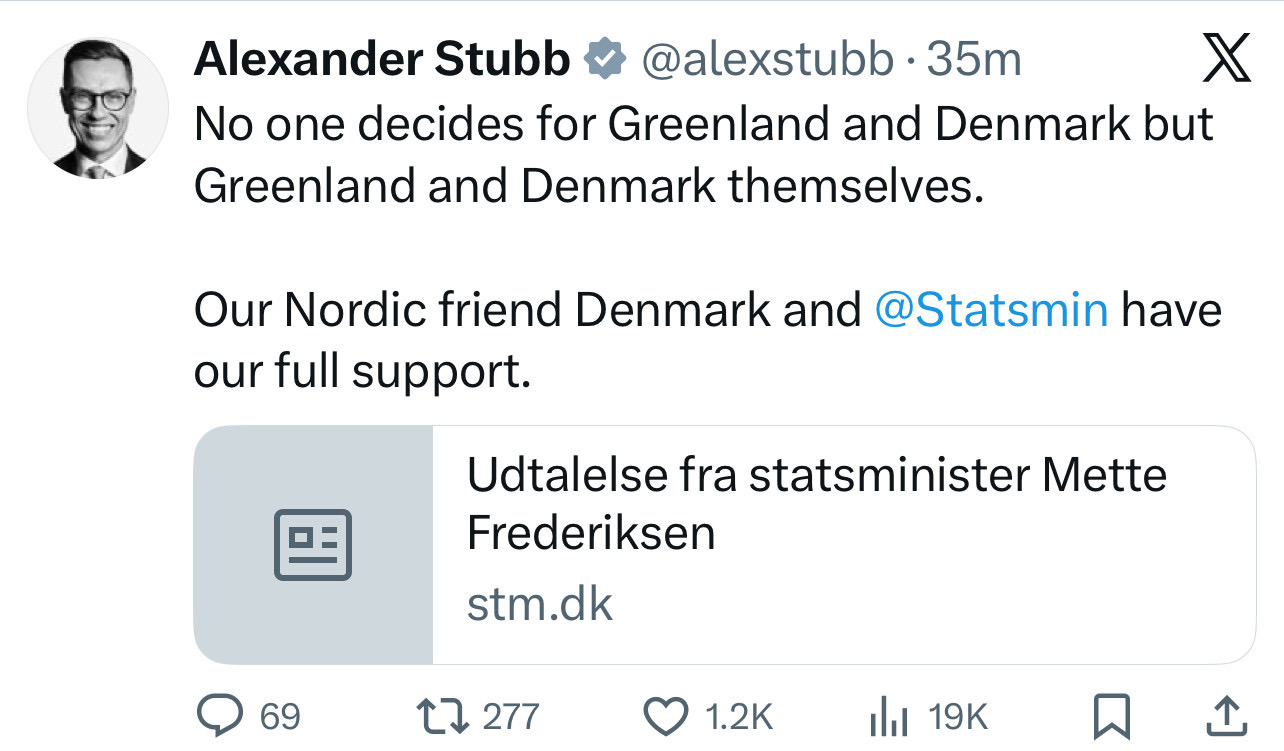Click the 35m timestamp
Image resolution: width=1284 pixels, height=751 pixels.
(x=974, y=60)
